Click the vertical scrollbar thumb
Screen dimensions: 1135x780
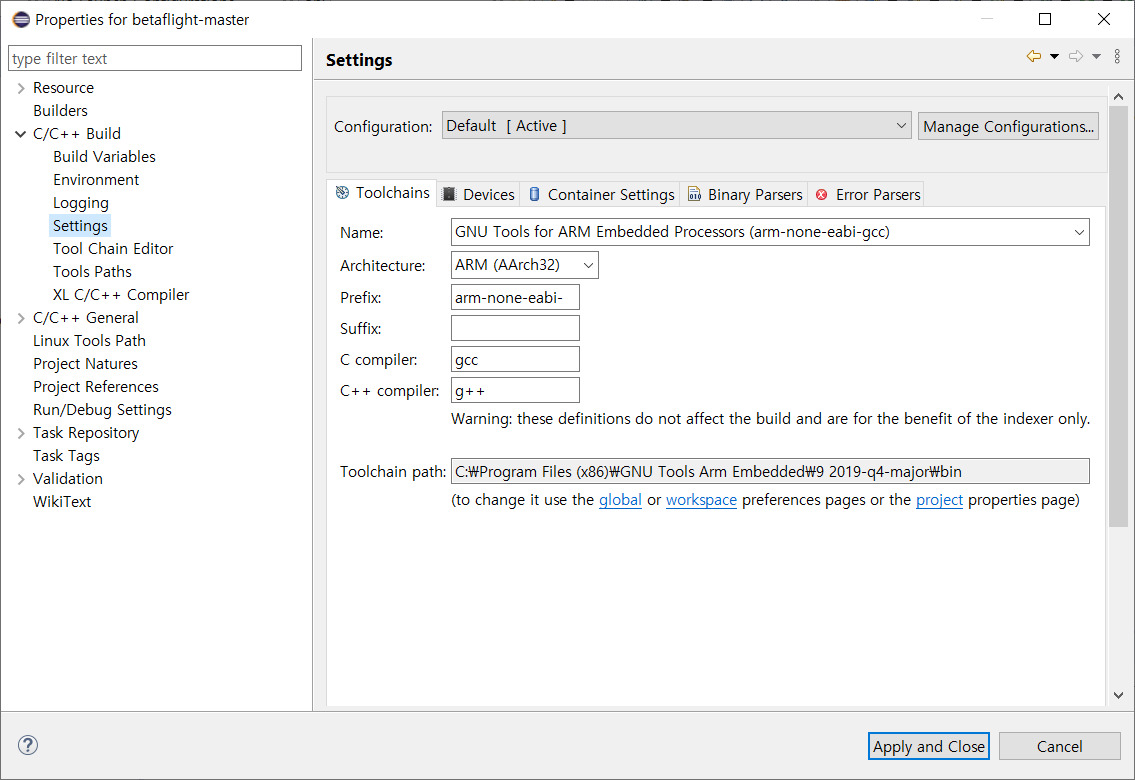1118,316
